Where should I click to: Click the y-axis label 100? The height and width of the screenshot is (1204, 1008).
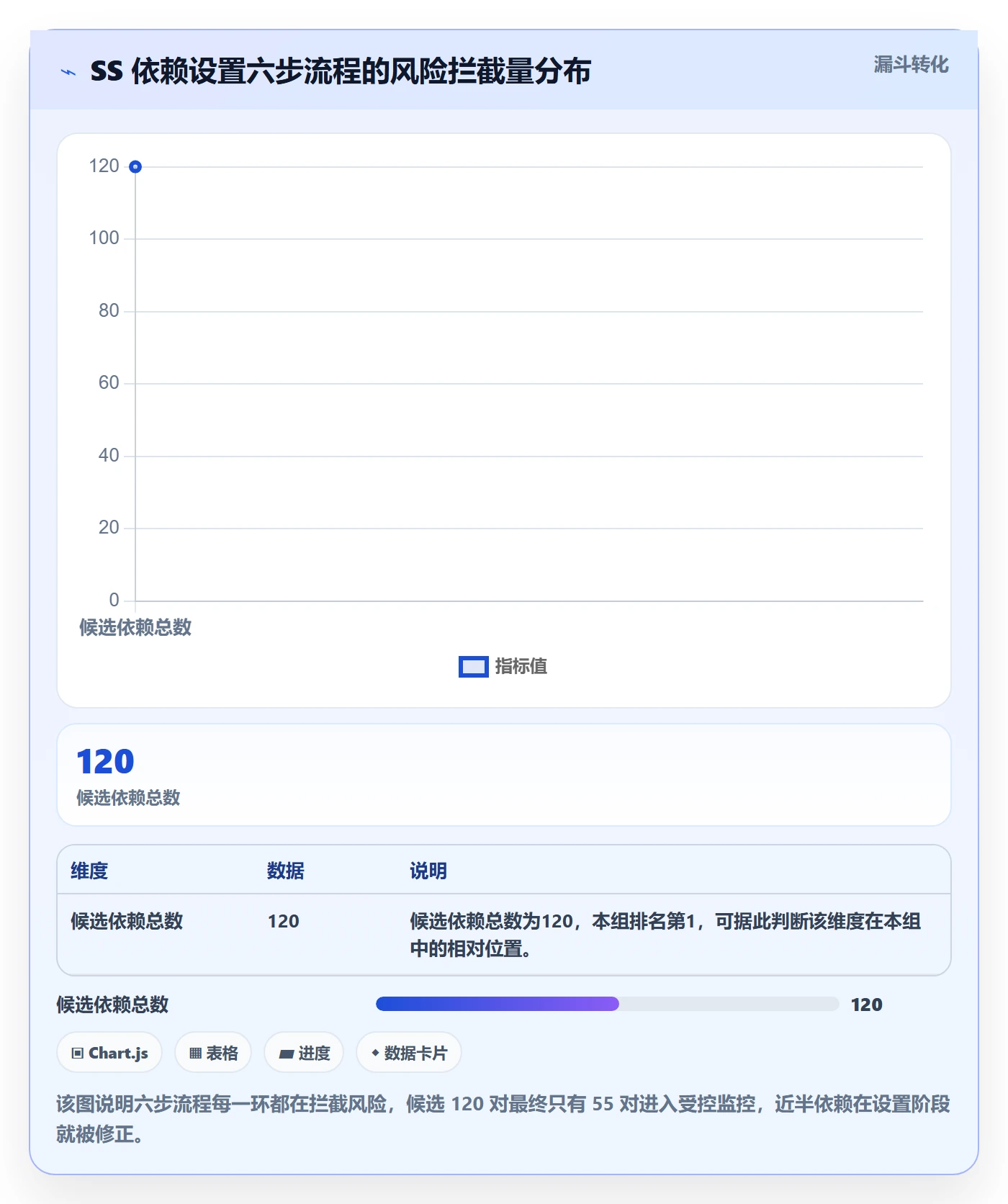pyautogui.click(x=104, y=238)
